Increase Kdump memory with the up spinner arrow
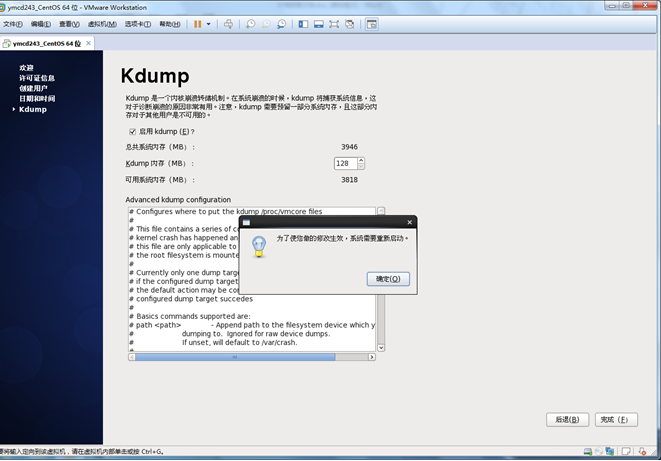This screenshot has height=461, width=661. (361, 161)
